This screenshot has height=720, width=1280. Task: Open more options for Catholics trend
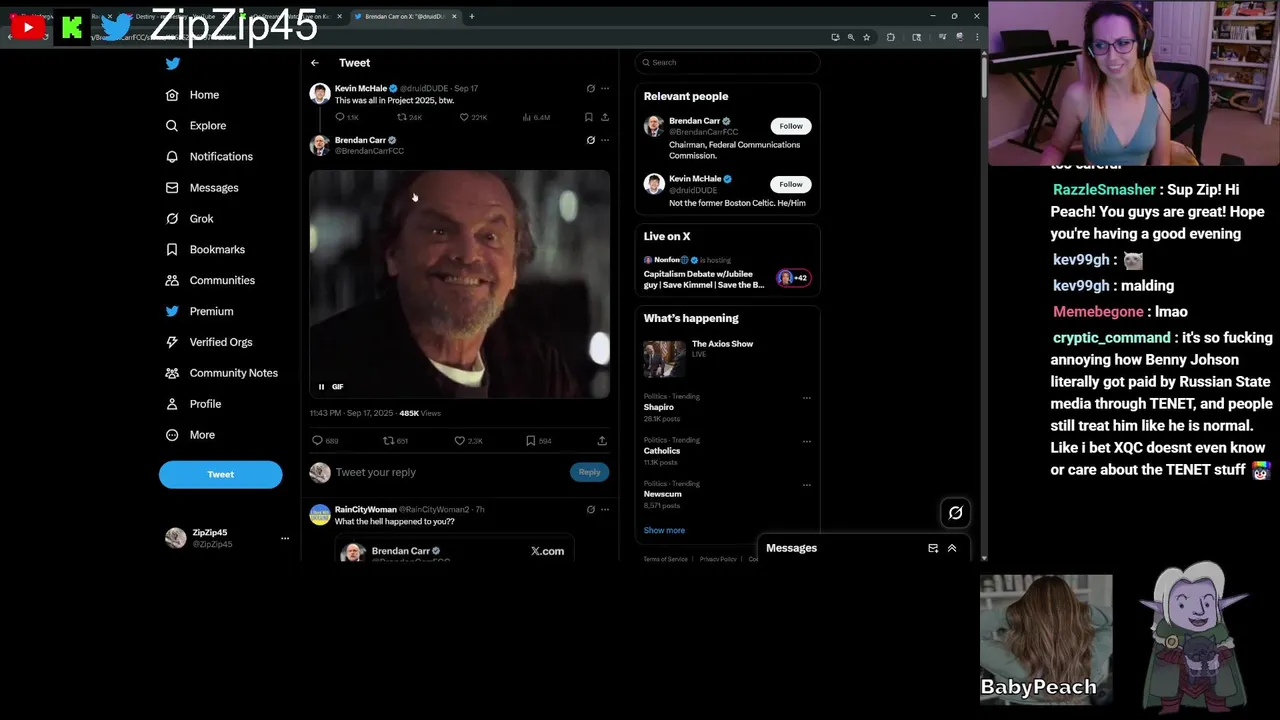coord(806,441)
